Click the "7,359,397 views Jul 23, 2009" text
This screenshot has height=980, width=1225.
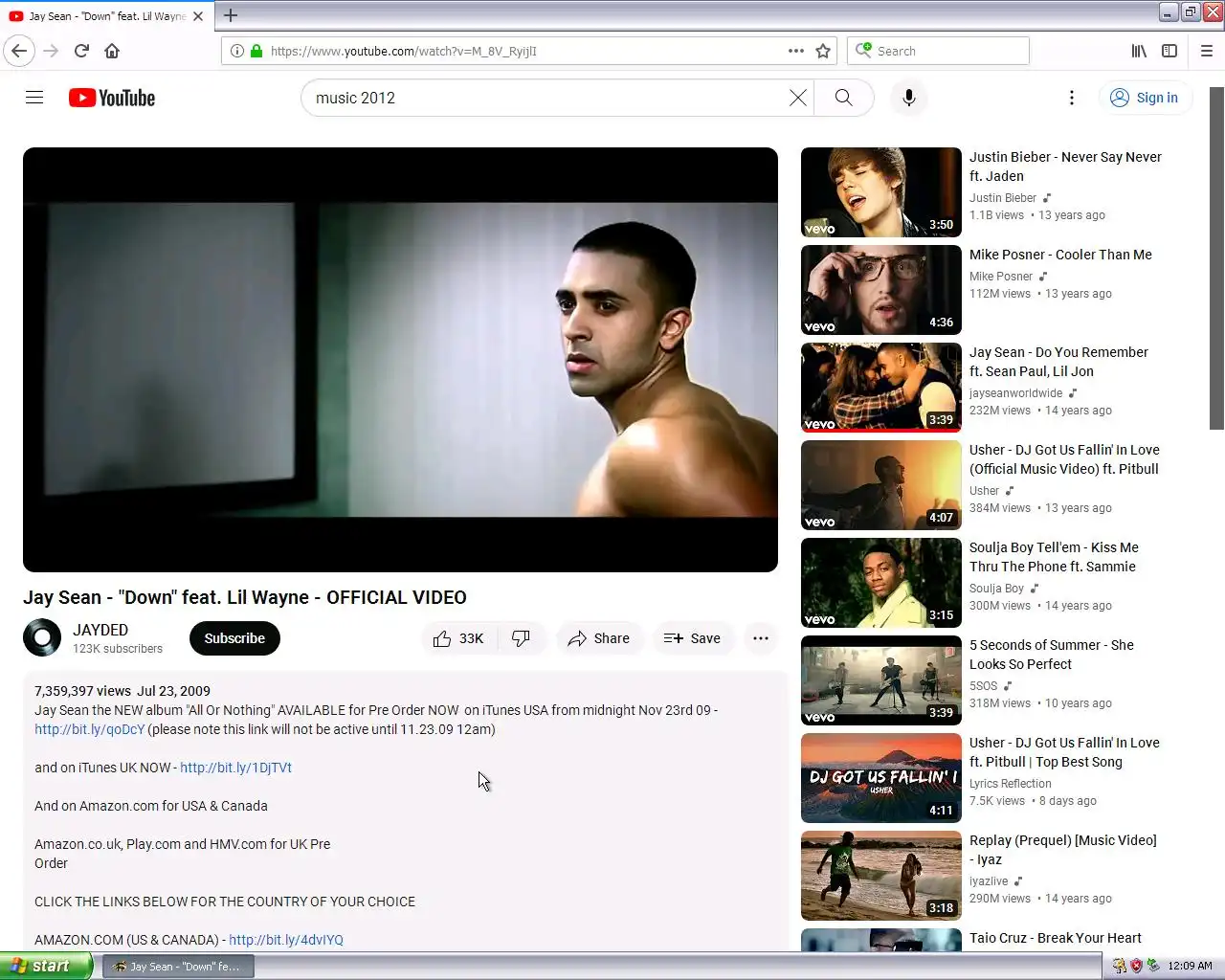click(122, 691)
